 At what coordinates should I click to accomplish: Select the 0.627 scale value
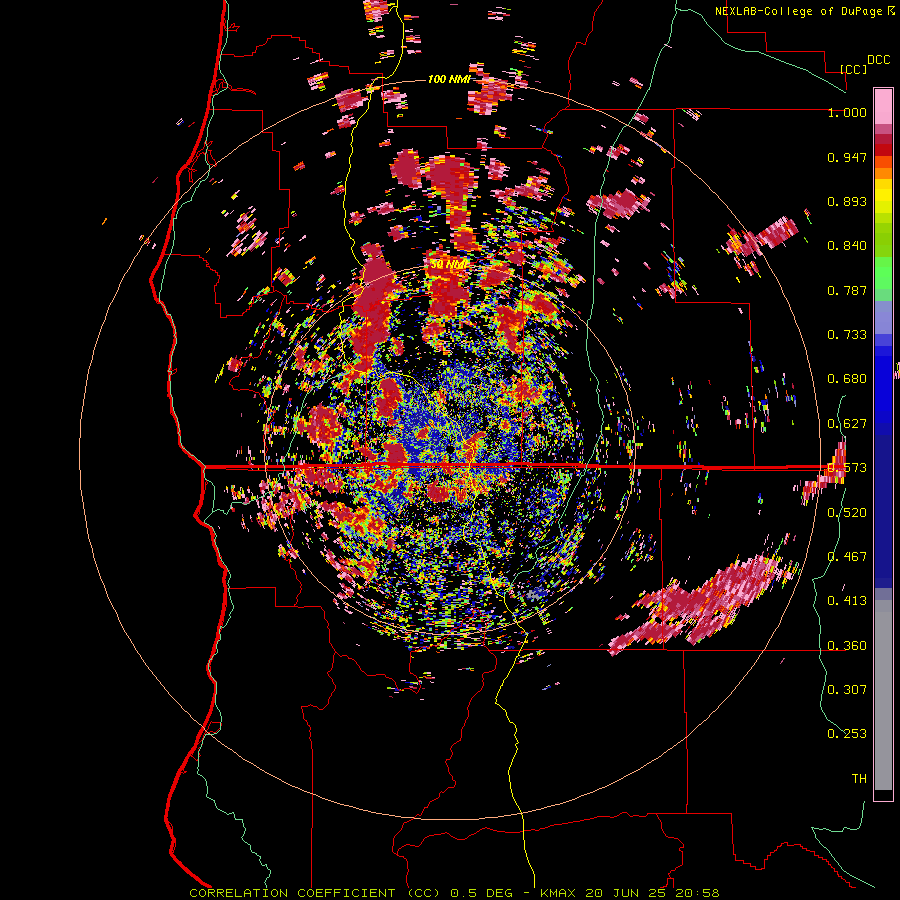tap(847, 424)
